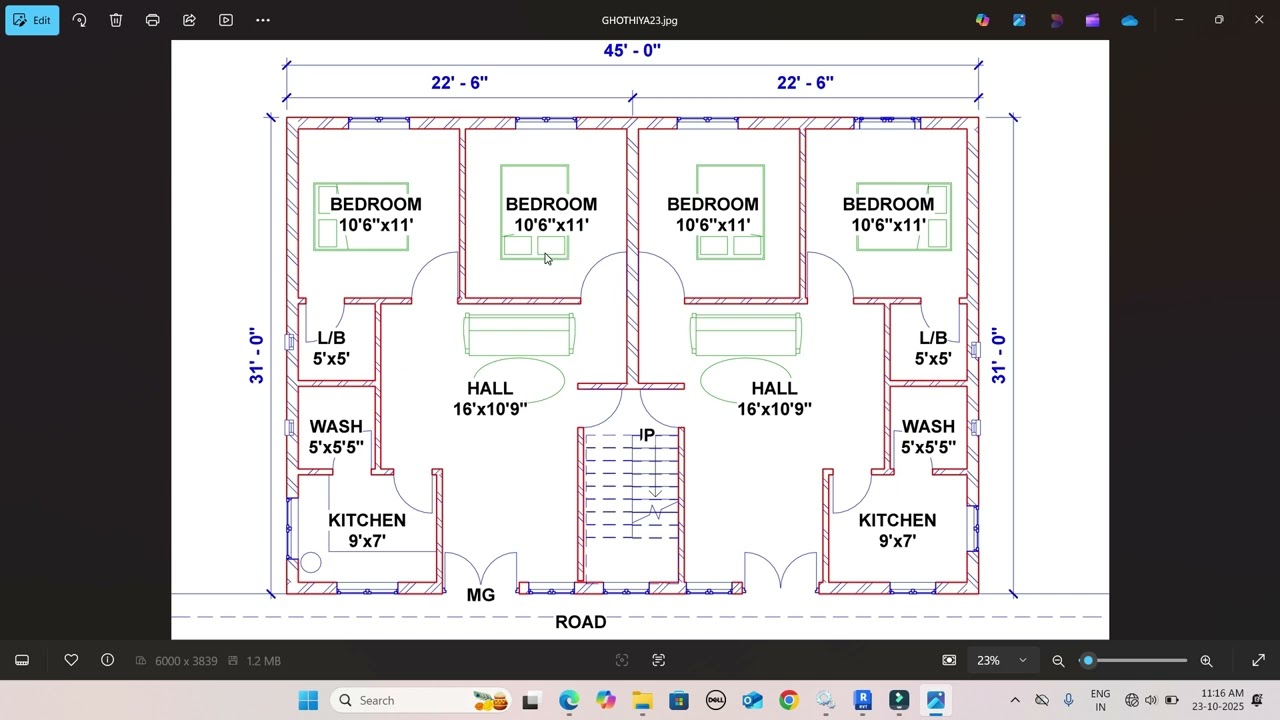This screenshot has height=720, width=1280.
Task: Click the taskbar Search box
Action: pos(420,700)
